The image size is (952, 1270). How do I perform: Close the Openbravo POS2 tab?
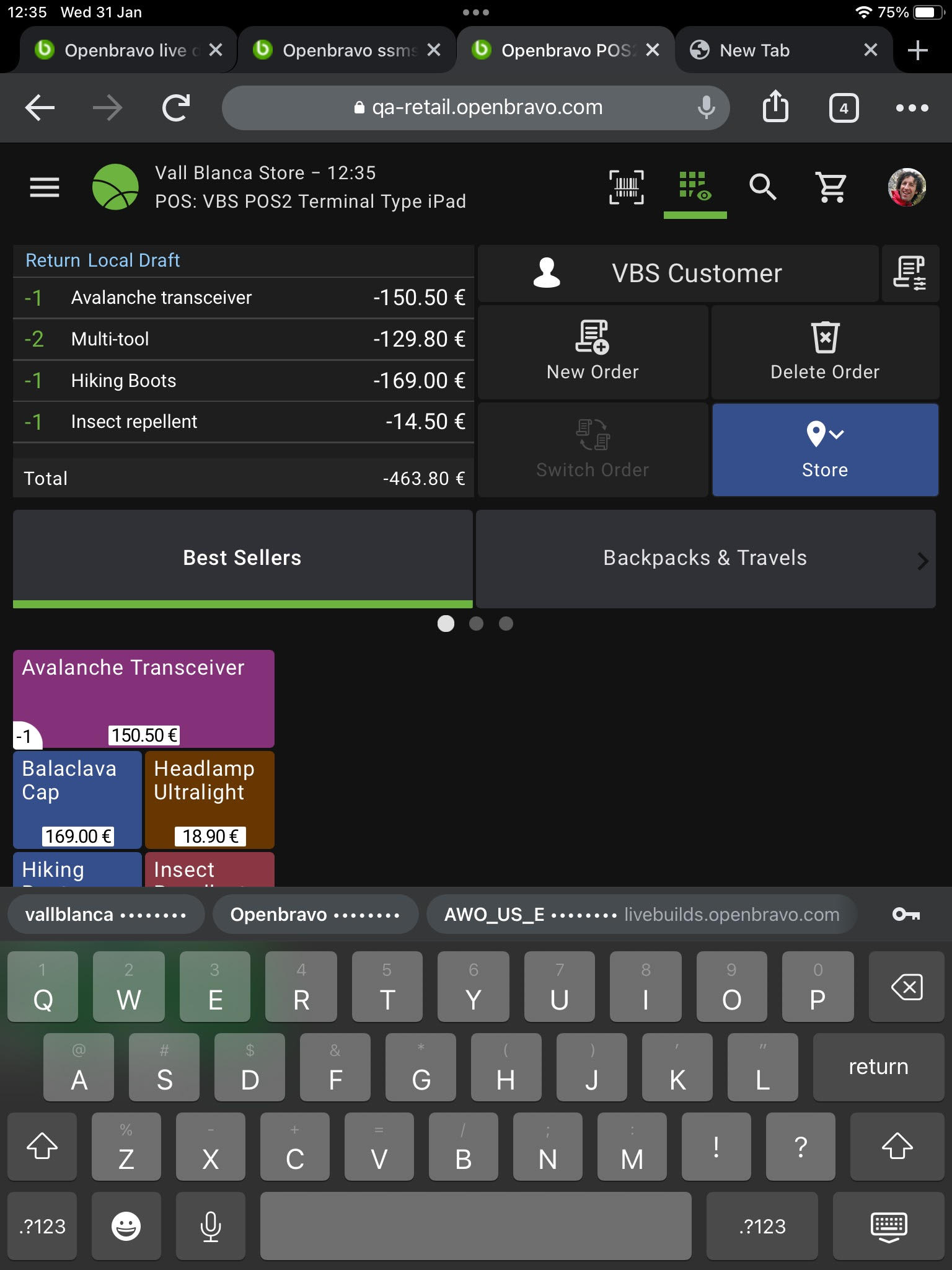(x=653, y=50)
